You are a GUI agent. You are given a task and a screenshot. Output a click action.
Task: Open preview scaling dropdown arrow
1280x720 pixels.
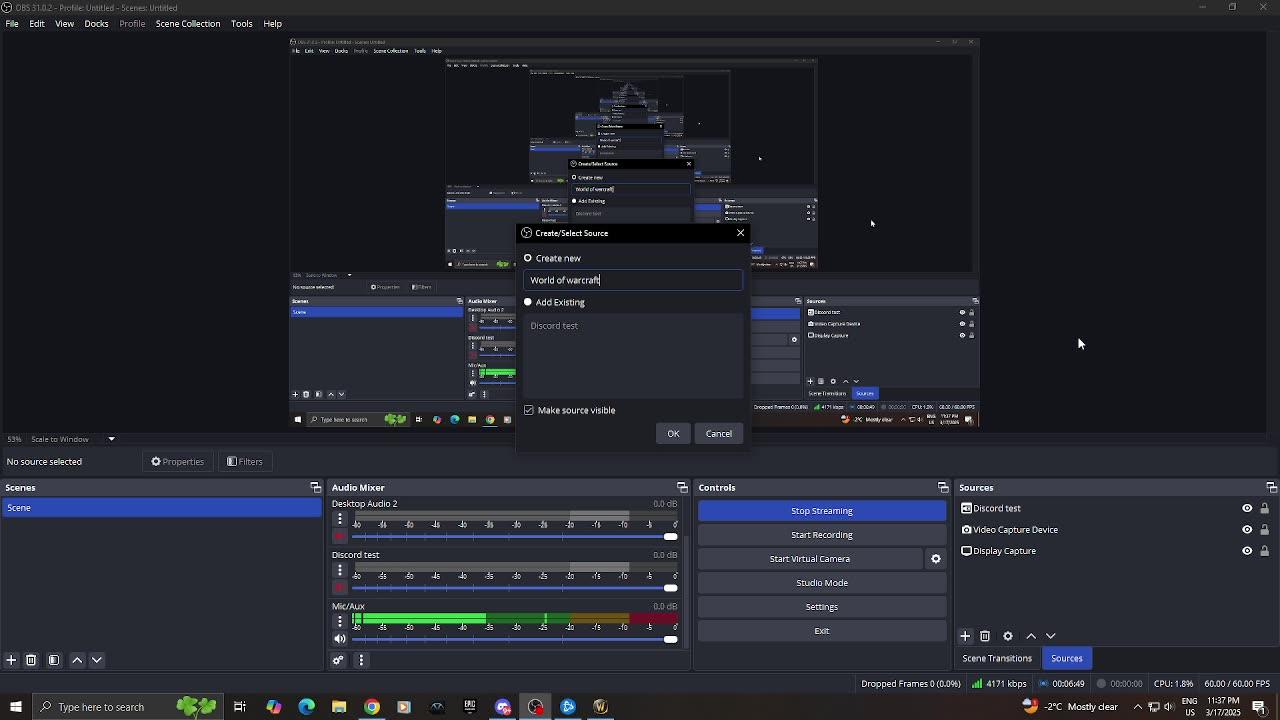pyautogui.click(x=111, y=439)
